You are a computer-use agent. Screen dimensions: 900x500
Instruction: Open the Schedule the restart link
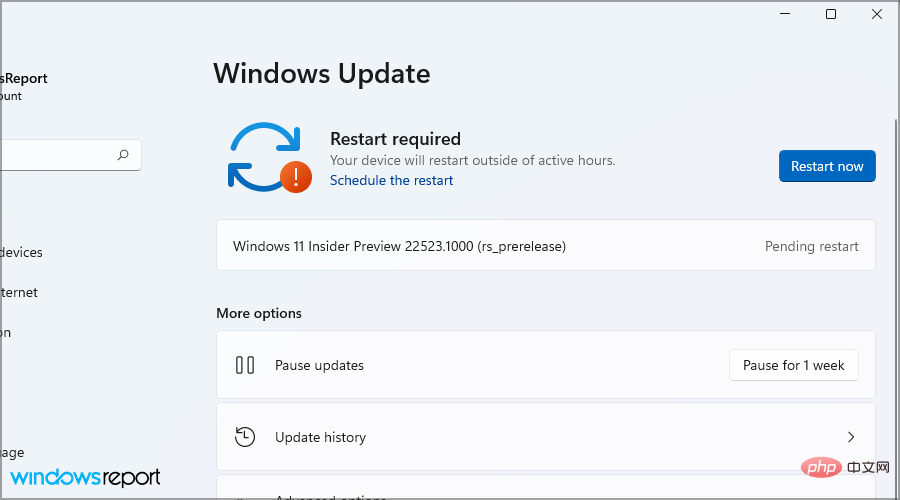coord(391,180)
